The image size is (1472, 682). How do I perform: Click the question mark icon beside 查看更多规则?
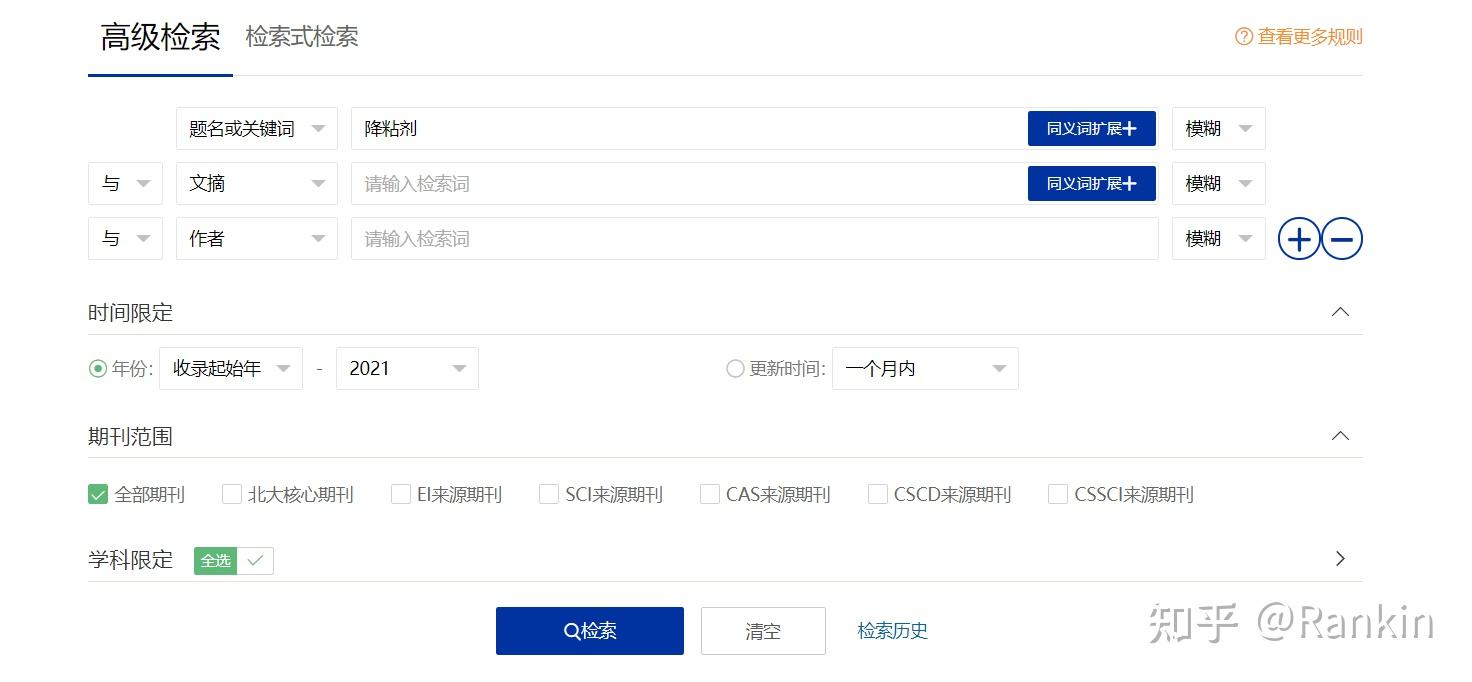coord(1244,37)
